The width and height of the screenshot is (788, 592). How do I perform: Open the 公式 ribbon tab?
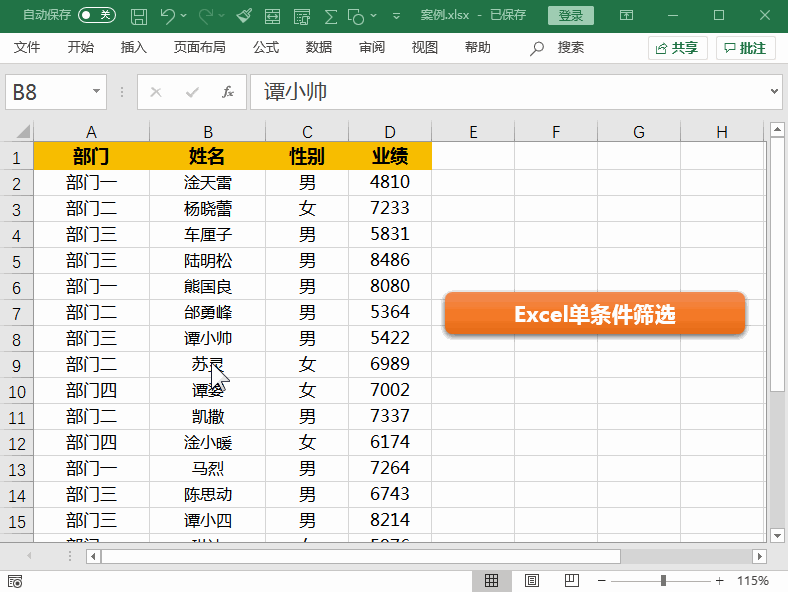[266, 48]
